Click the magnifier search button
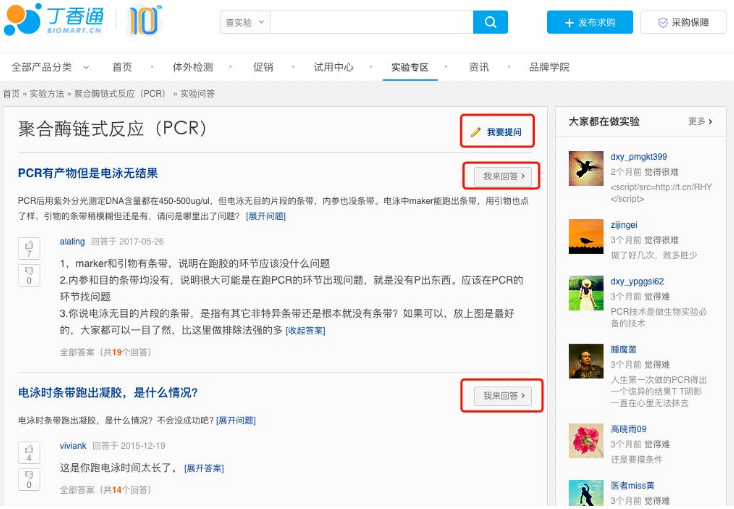The image size is (734, 509). point(490,22)
